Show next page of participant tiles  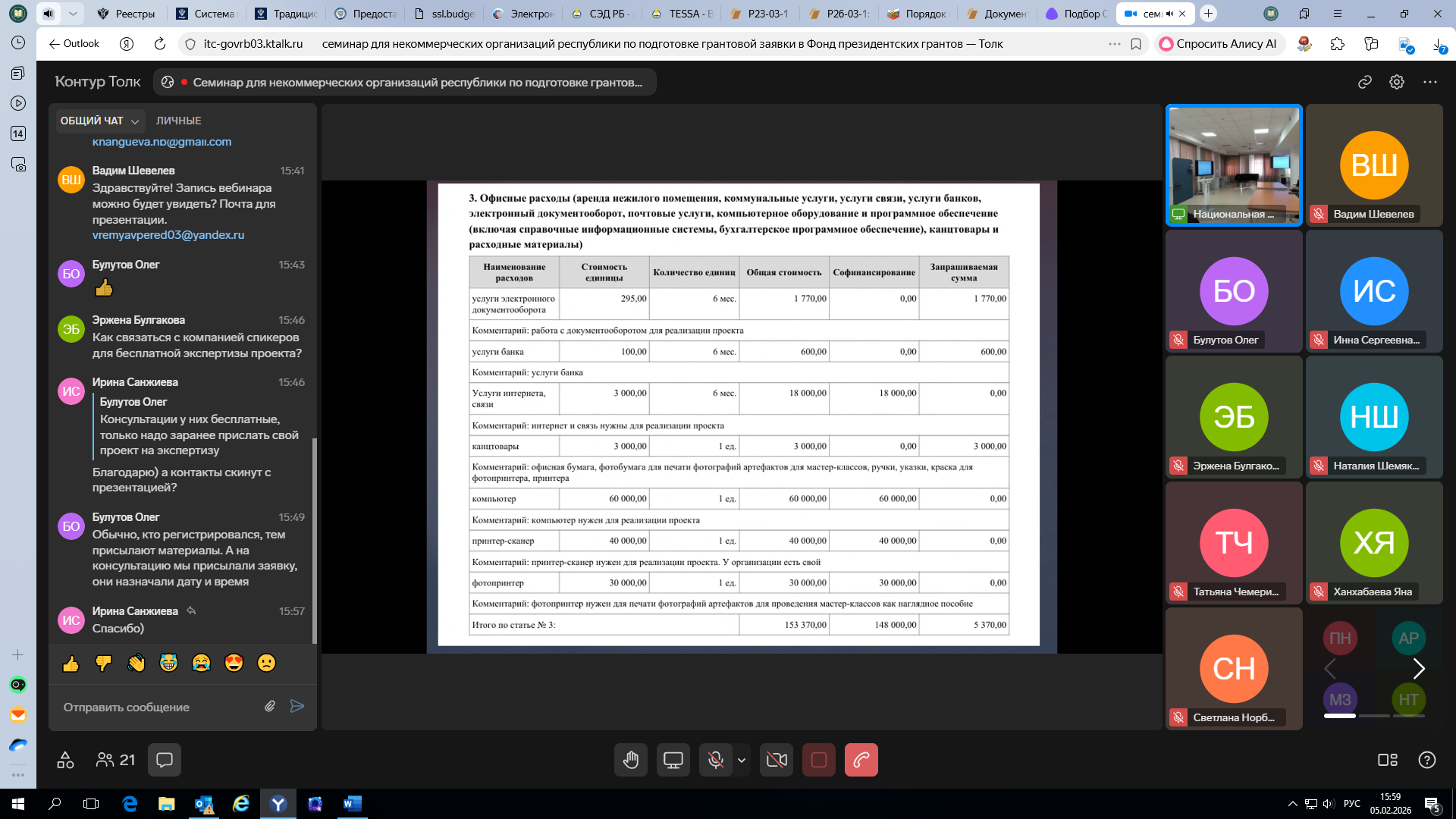pyautogui.click(x=1419, y=669)
